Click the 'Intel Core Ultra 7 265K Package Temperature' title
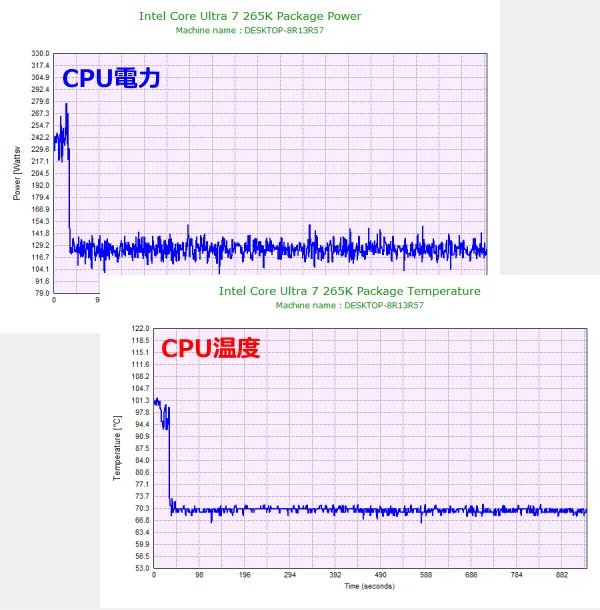Image resolution: width=600 pixels, height=610 pixels. coord(349,291)
